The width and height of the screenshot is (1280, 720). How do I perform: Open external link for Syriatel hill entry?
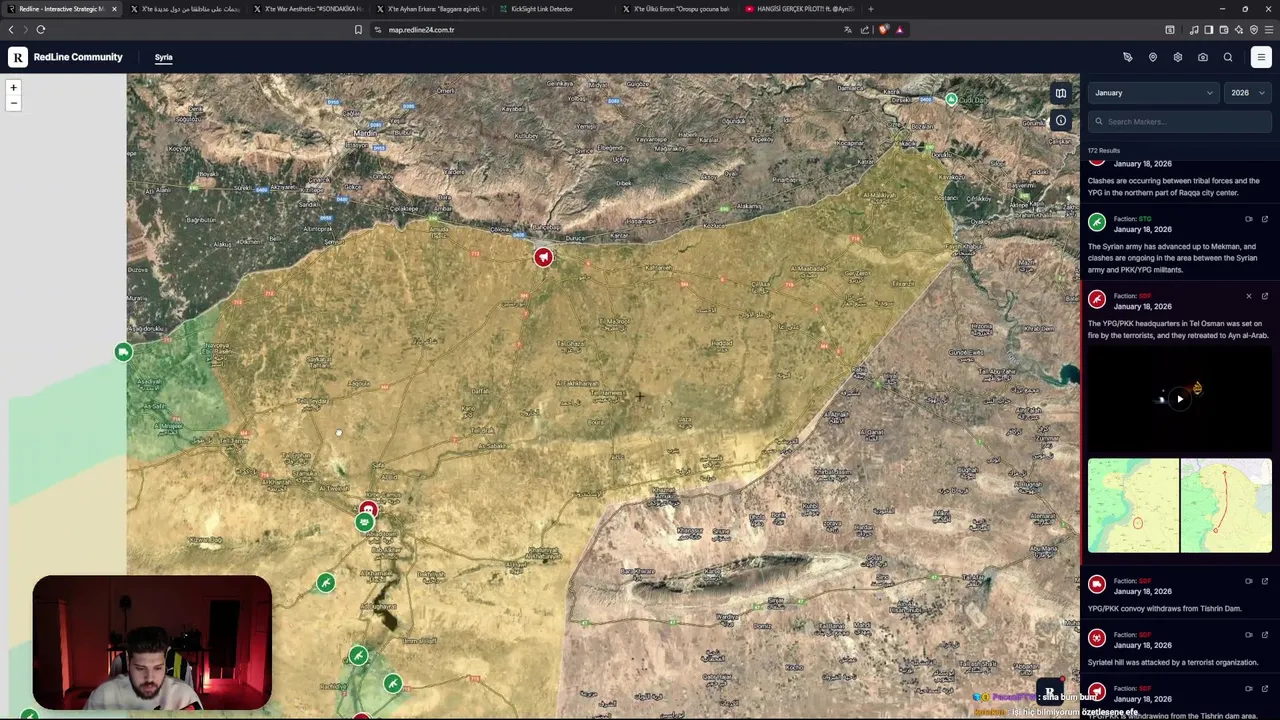(x=1265, y=635)
